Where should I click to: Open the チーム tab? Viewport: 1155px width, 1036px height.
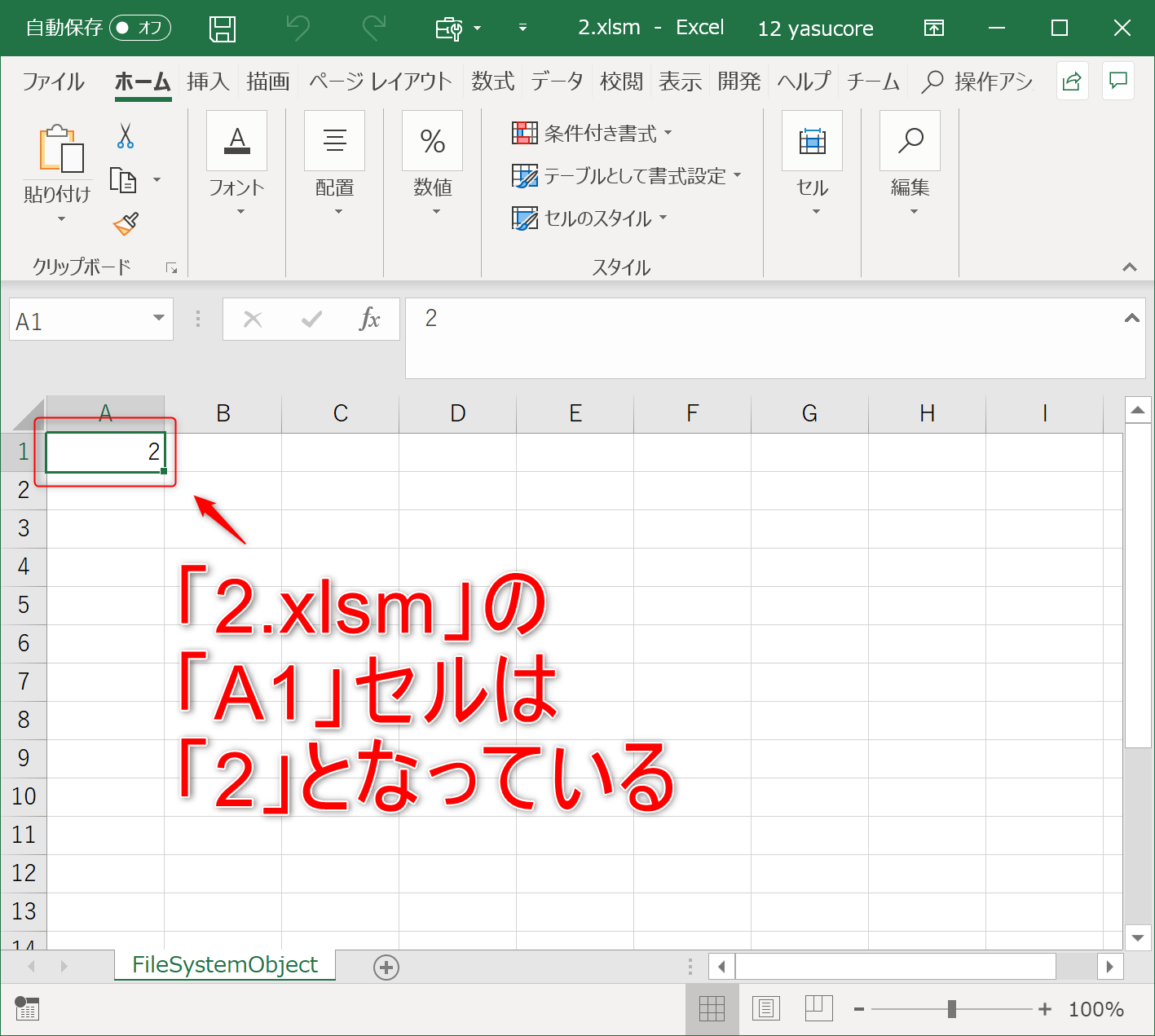click(x=873, y=82)
